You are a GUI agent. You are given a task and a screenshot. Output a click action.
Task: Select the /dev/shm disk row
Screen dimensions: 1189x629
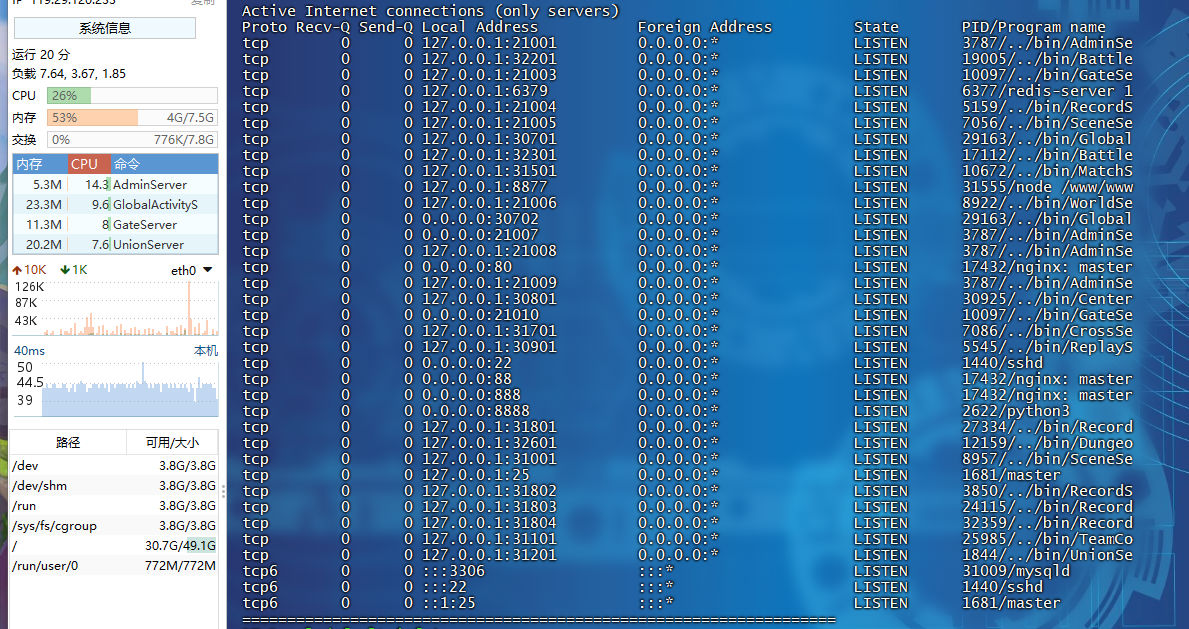point(115,486)
